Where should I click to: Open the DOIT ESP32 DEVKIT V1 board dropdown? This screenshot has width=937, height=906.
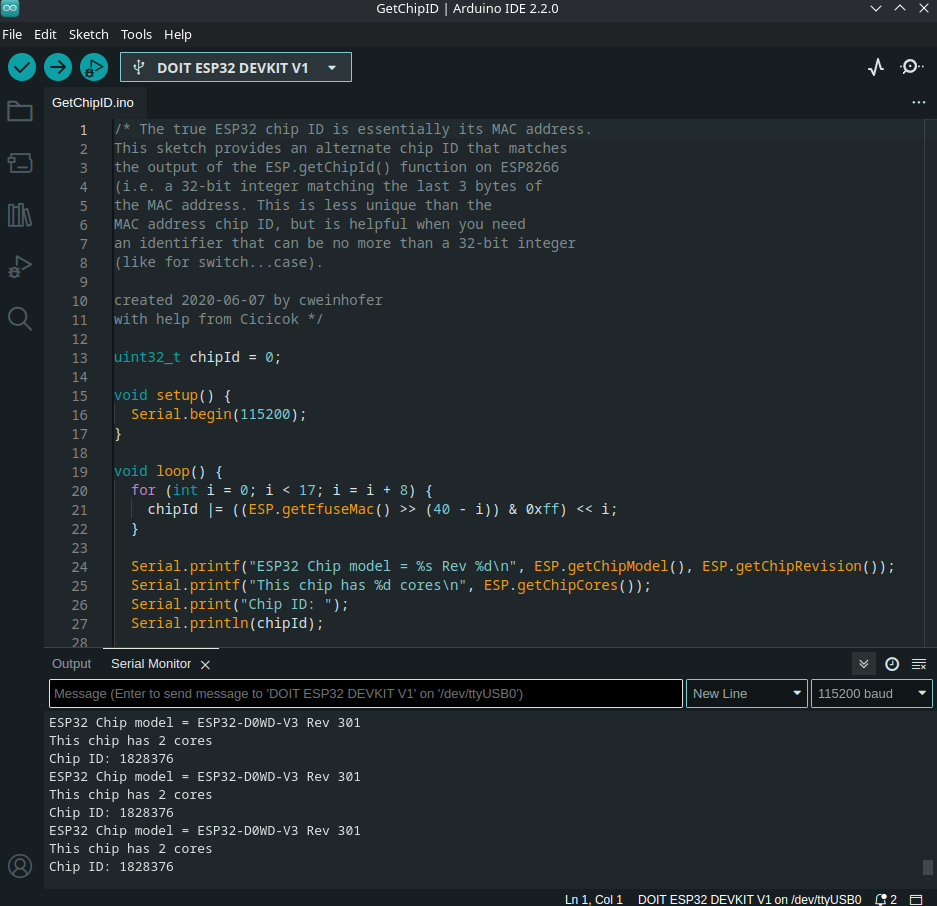pyautogui.click(x=235, y=68)
